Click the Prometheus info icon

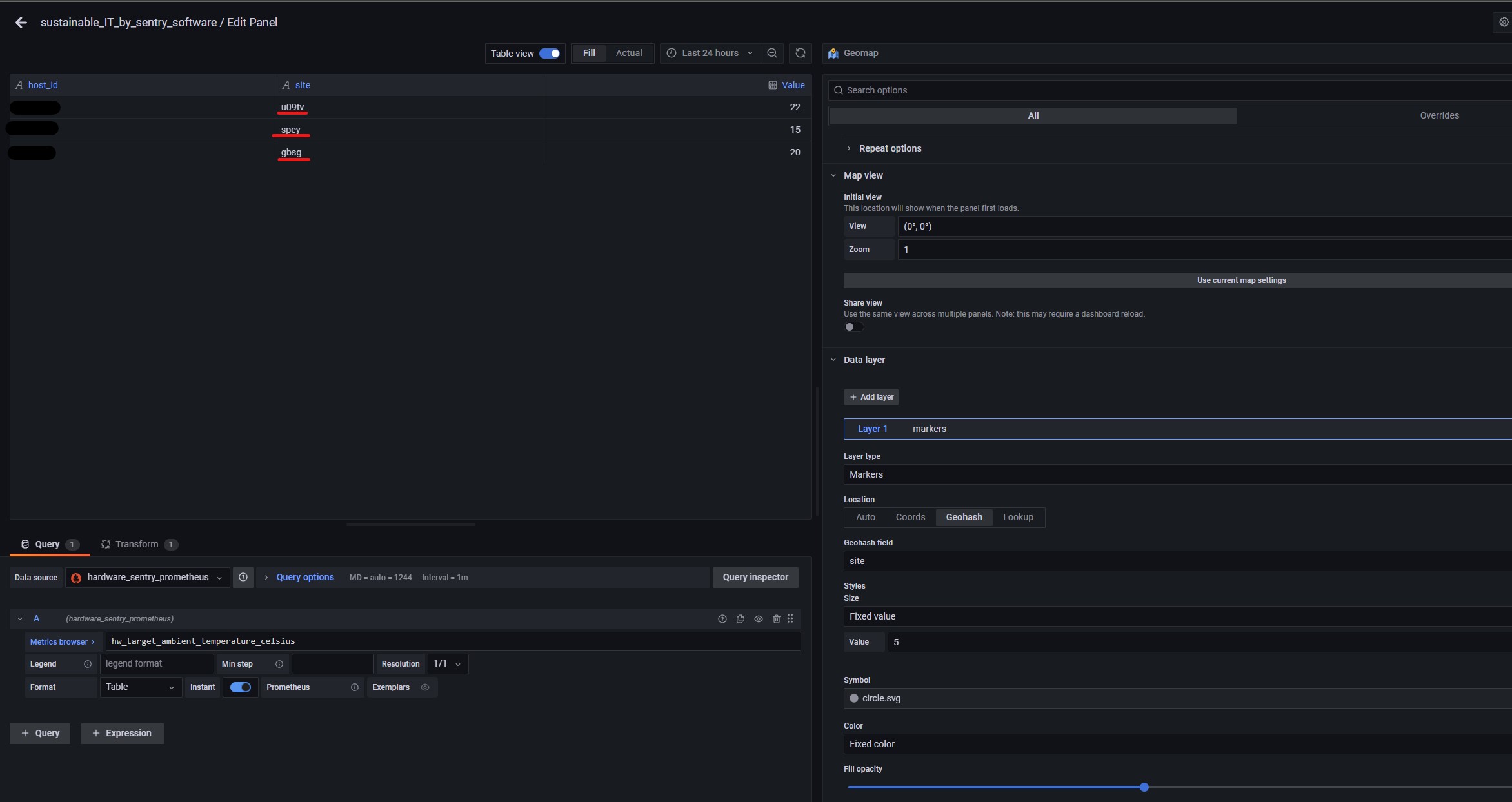pyautogui.click(x=355, y=687)
